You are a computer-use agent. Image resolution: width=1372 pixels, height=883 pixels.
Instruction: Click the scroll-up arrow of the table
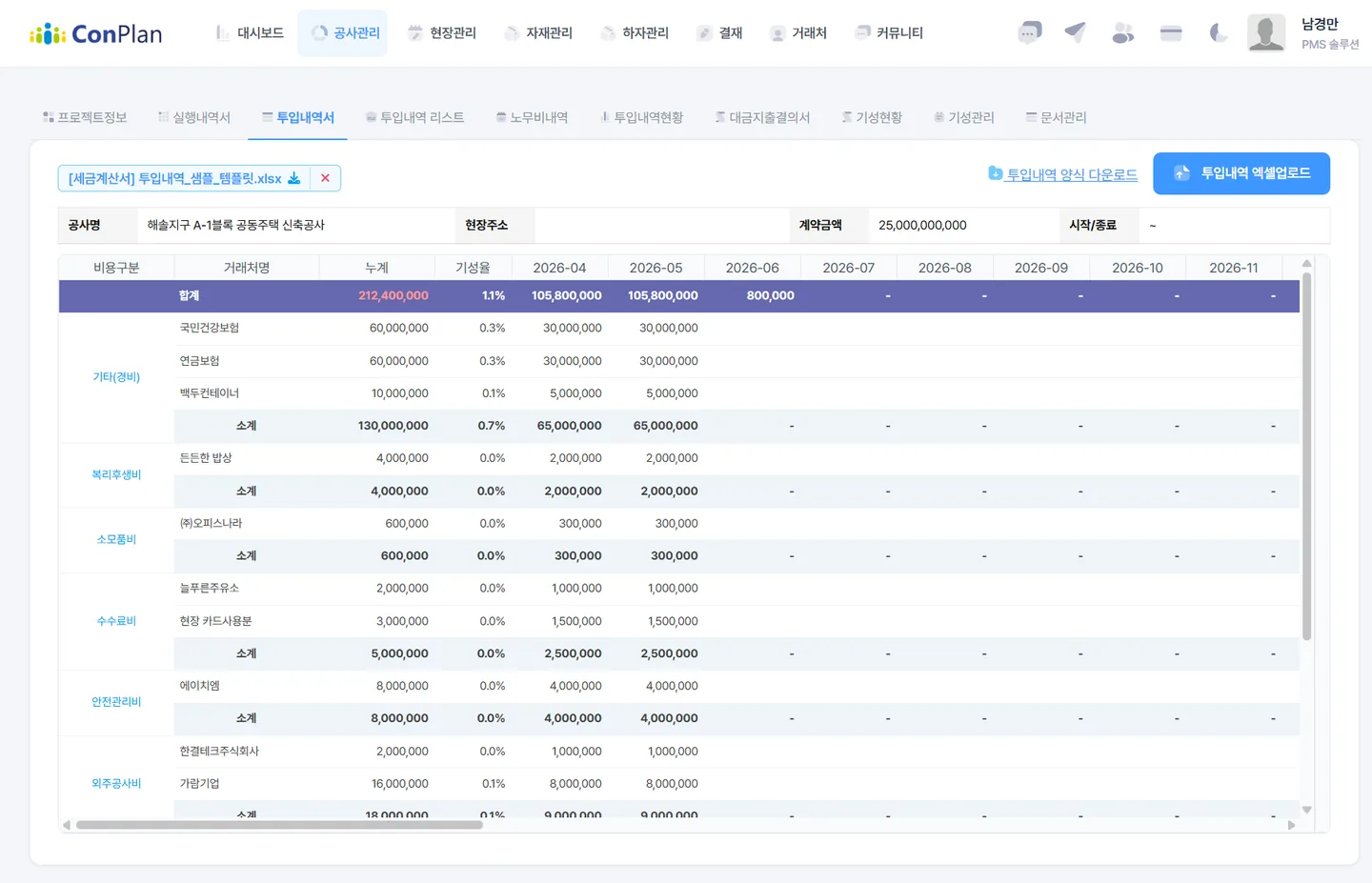click(1306, 263)
